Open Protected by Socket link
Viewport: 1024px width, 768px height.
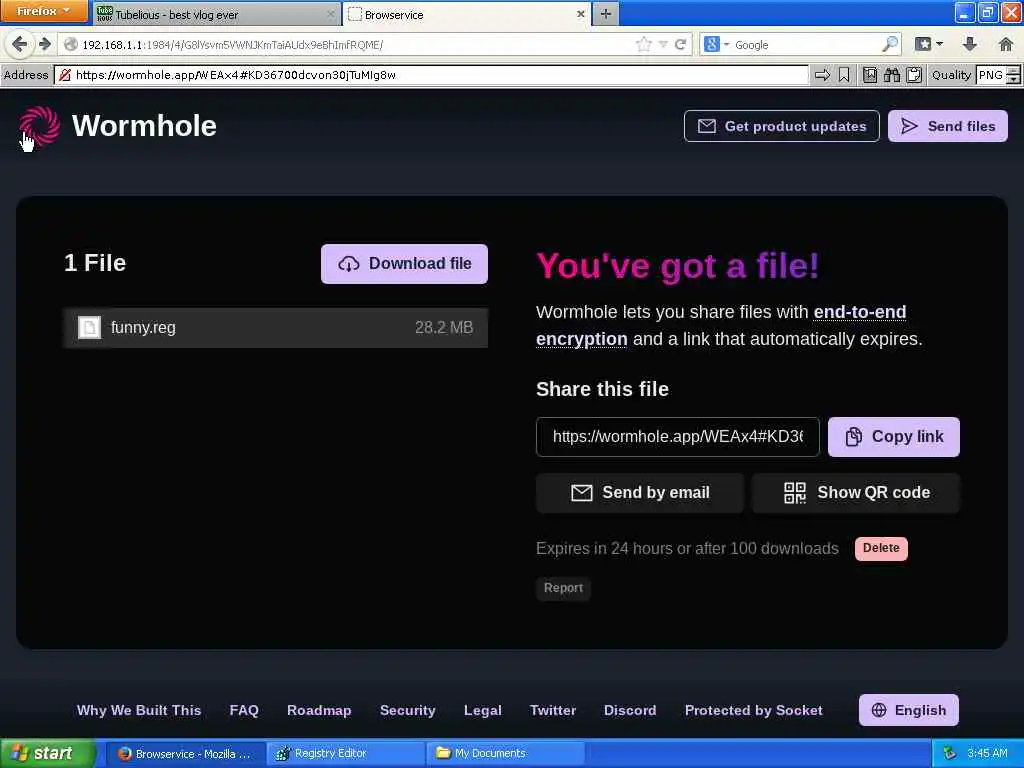click(754, 711)
